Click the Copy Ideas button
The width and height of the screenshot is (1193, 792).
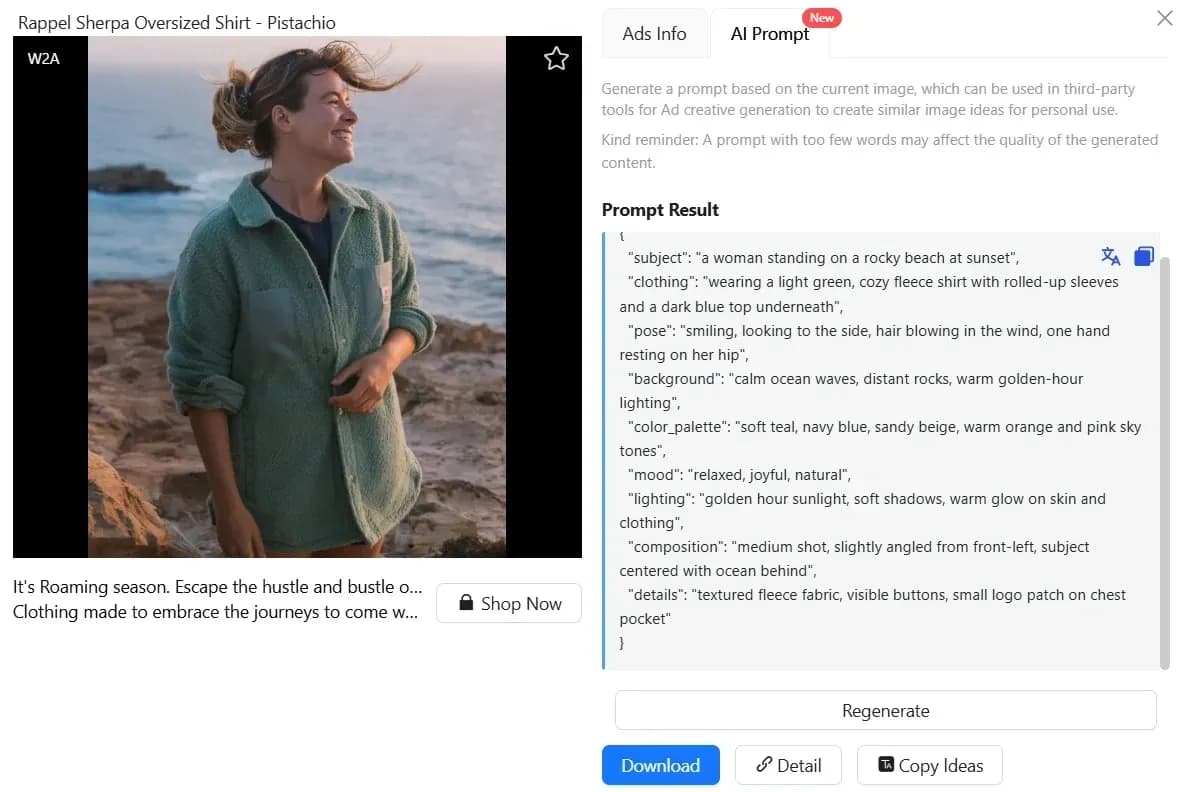click(930, 765)
